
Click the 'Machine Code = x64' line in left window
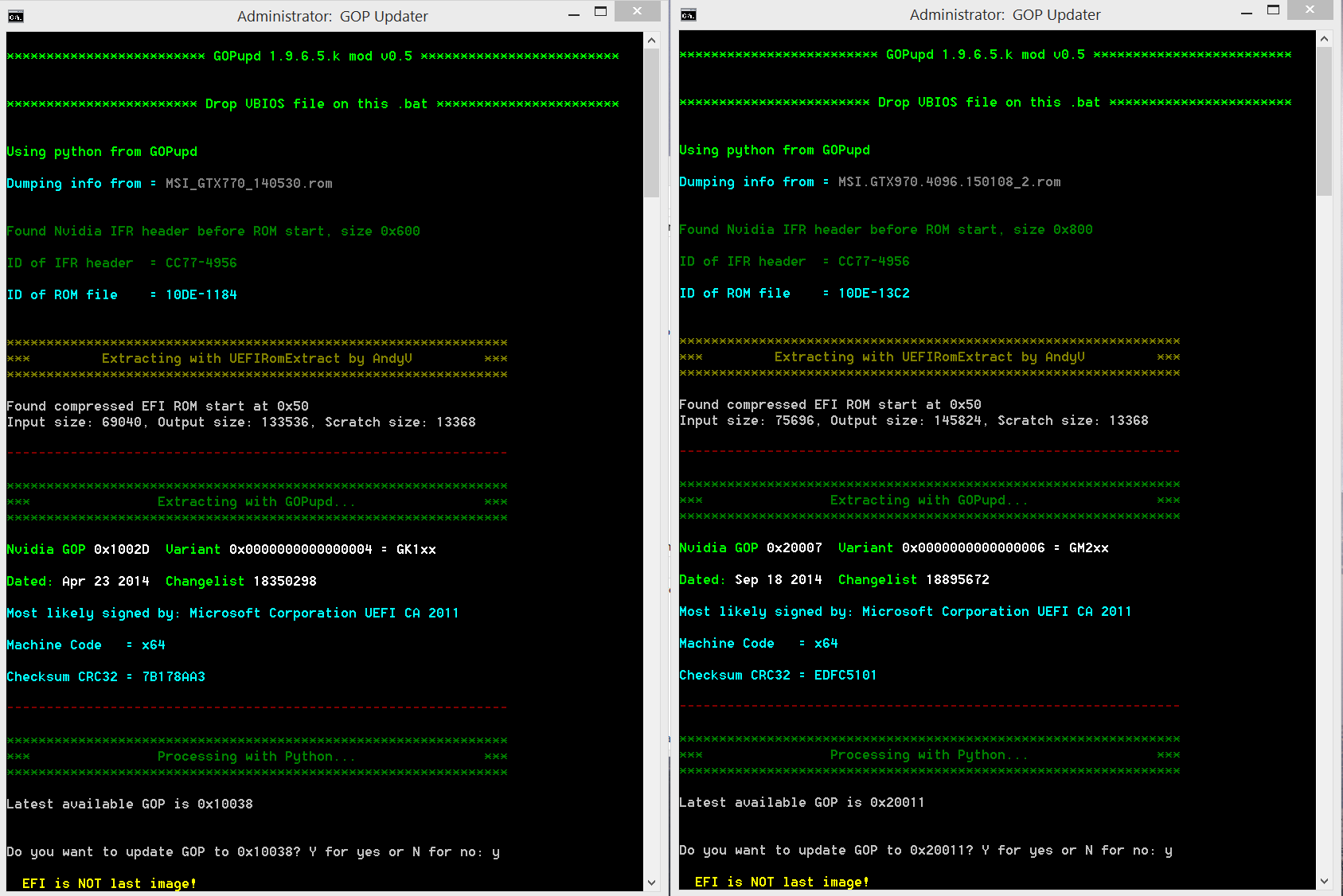[86, 645]
